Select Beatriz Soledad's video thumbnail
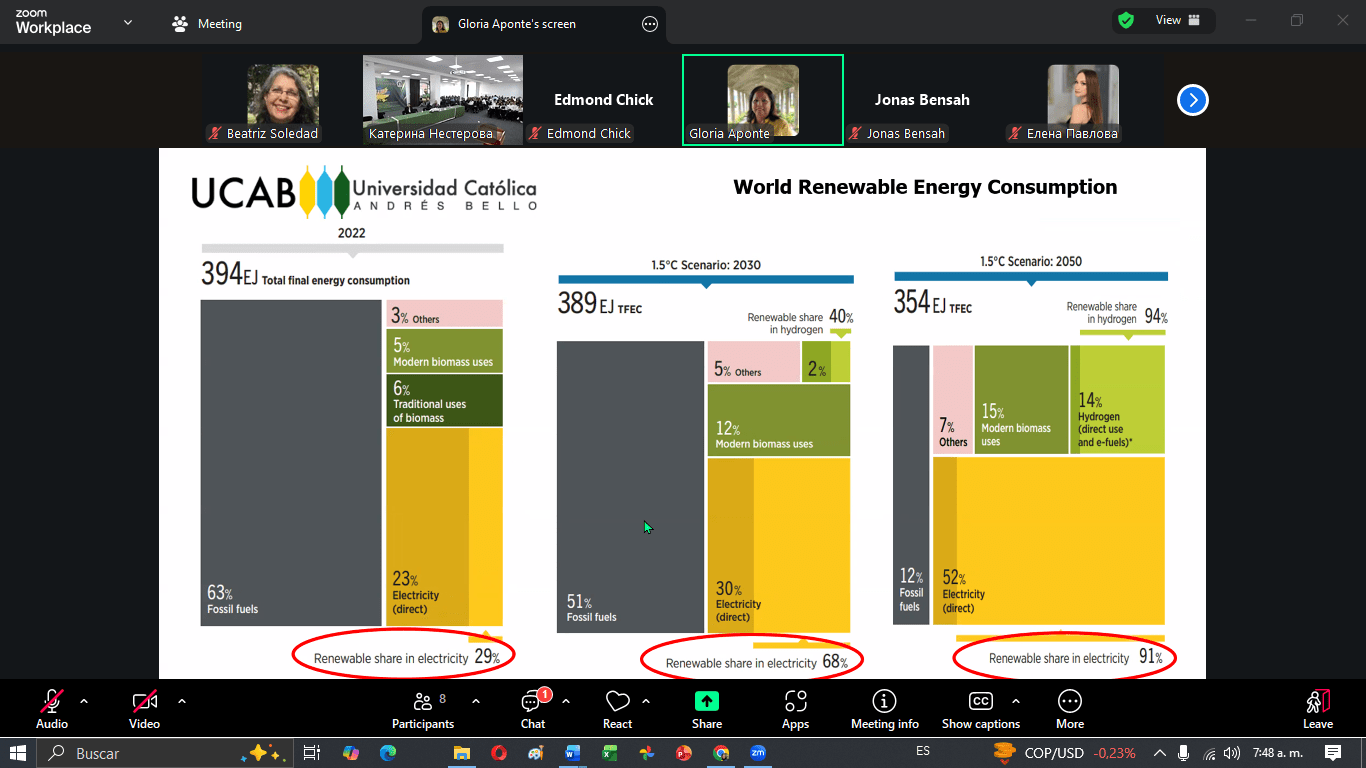 pos(283,100)
